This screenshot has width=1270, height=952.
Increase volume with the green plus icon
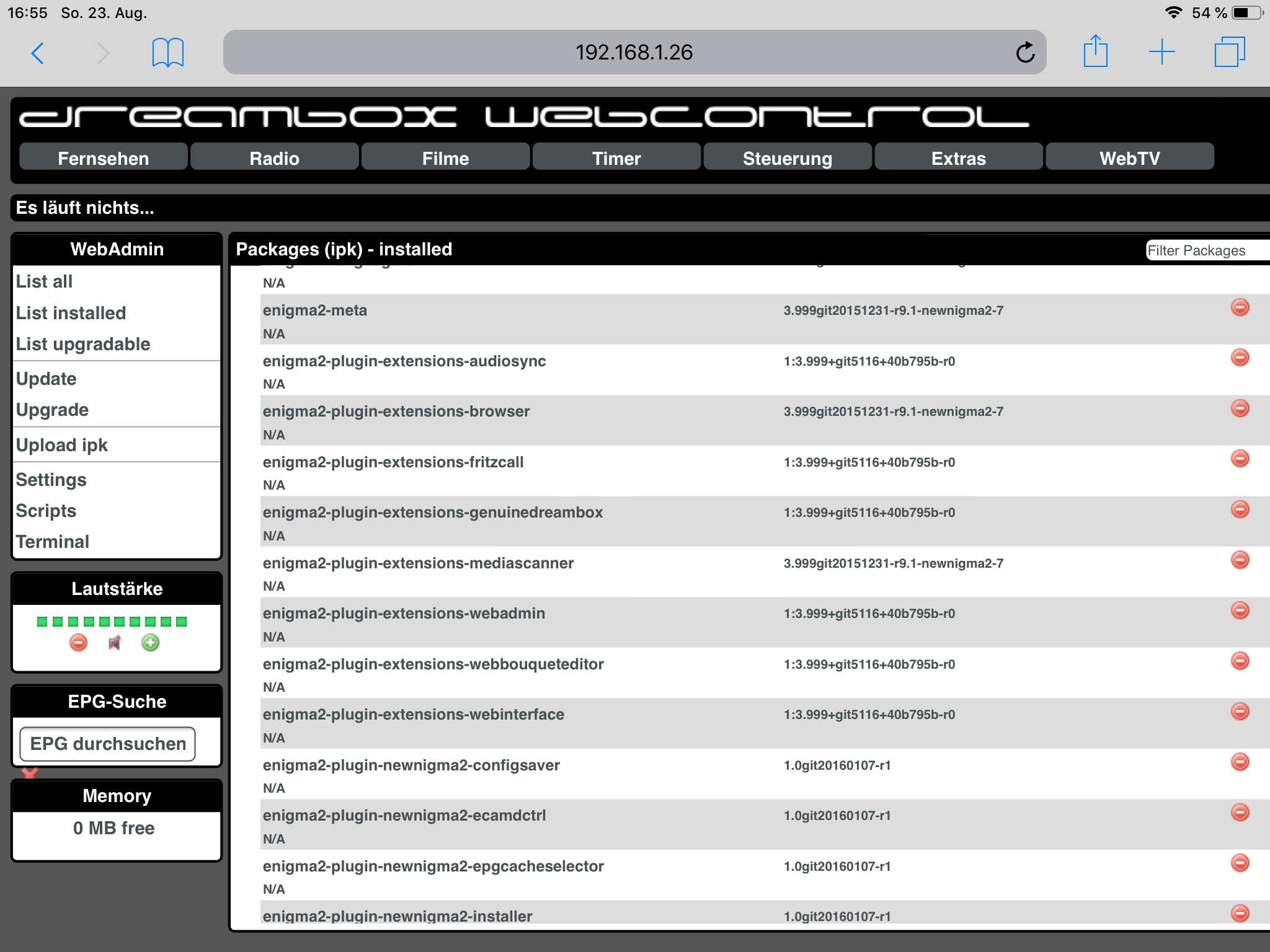[150, 643]
